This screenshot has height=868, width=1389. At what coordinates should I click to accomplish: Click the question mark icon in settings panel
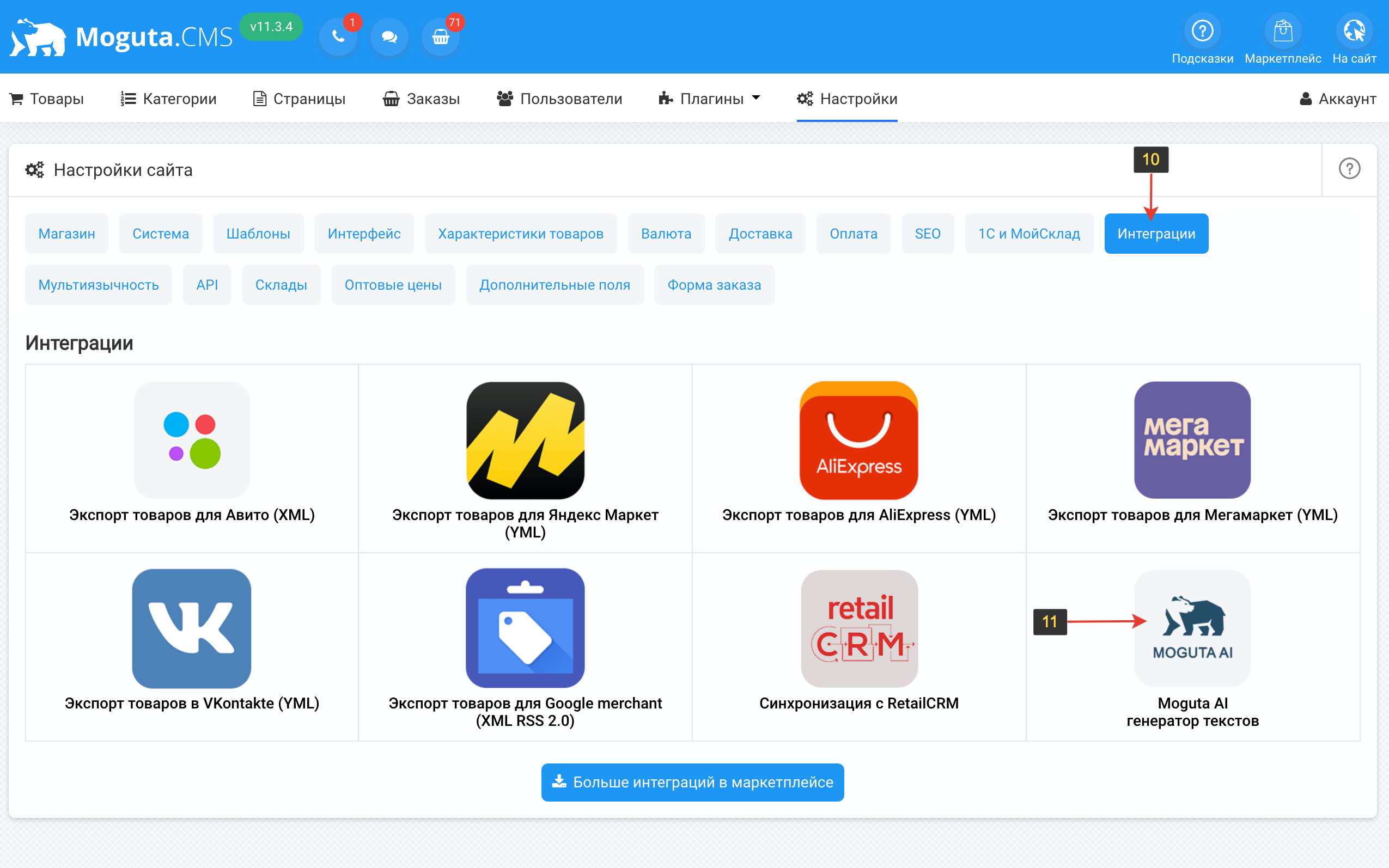pyautogui.click(x=1349, y=169)
